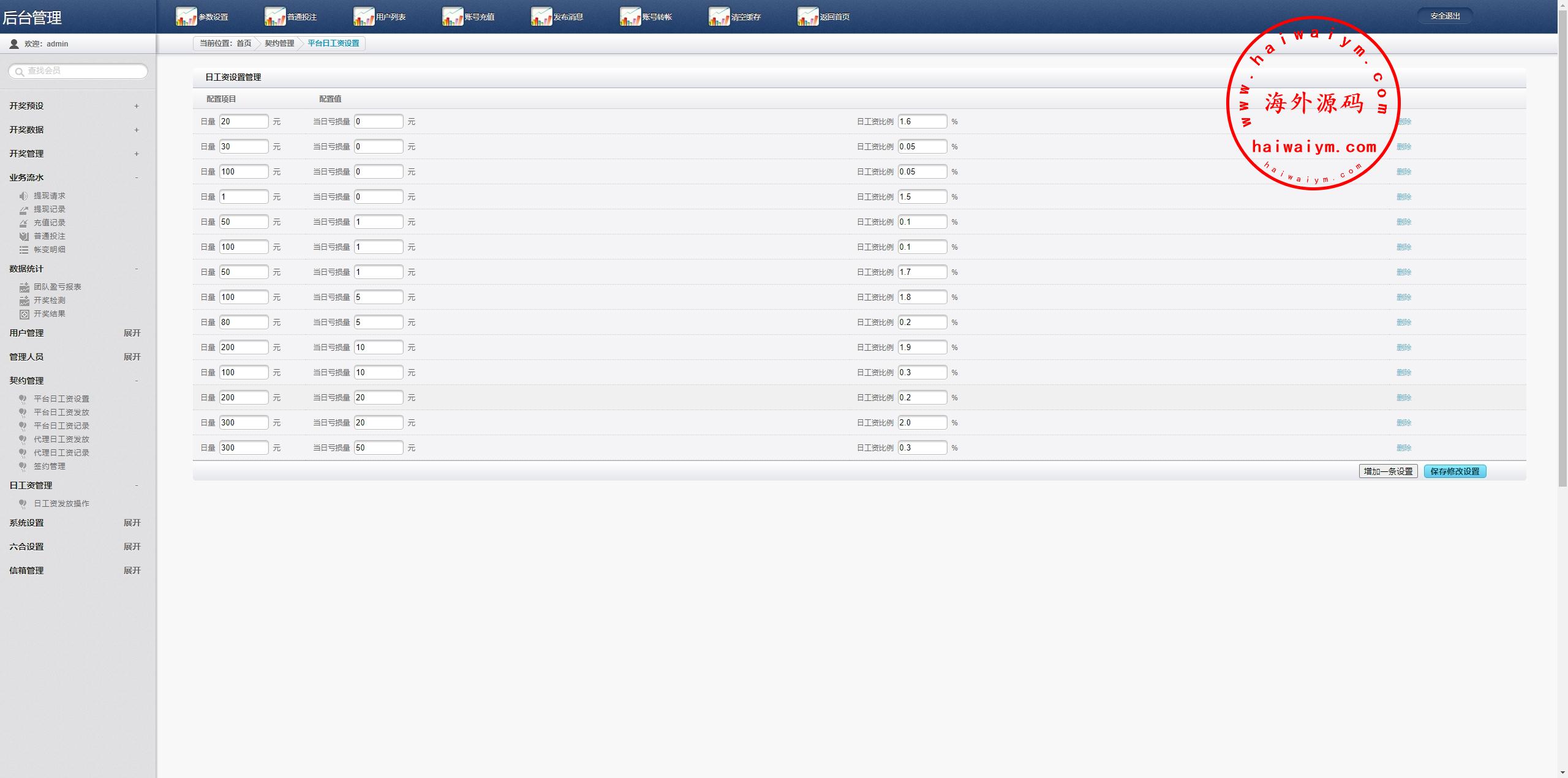1568x778 pixels.
Task: Click the 返回首页 toolbar icon
Action: point(808,17)
